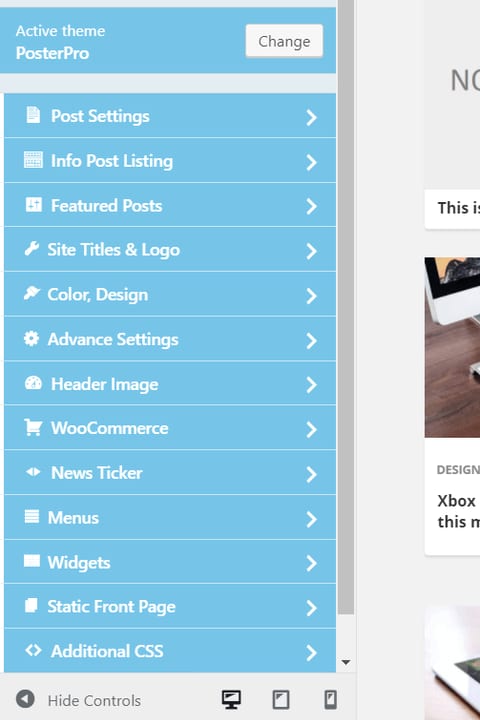Switch to mobile preview mode

click(330, 700)
